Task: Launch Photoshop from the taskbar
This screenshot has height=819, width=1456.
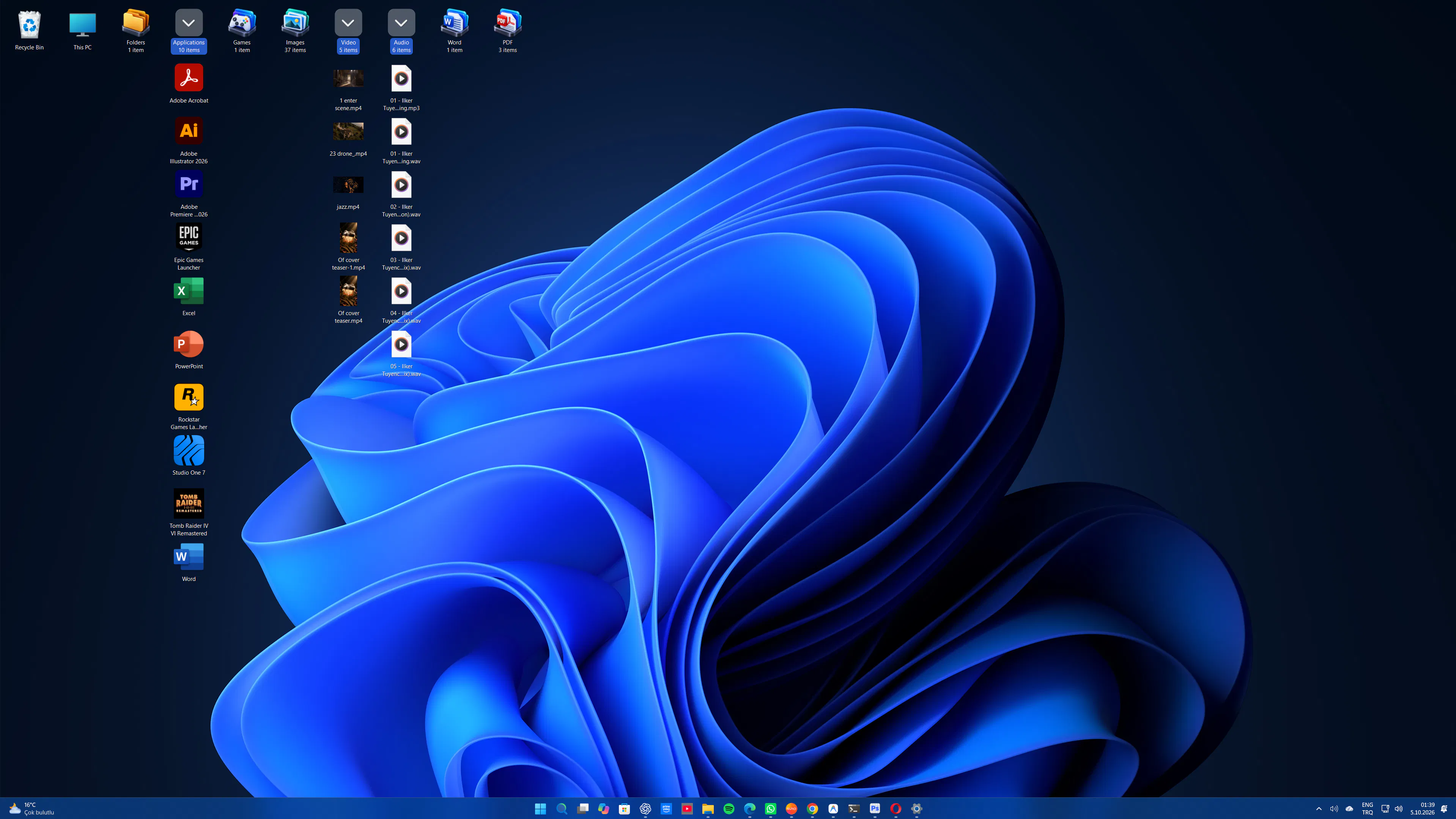Action: 875,808
